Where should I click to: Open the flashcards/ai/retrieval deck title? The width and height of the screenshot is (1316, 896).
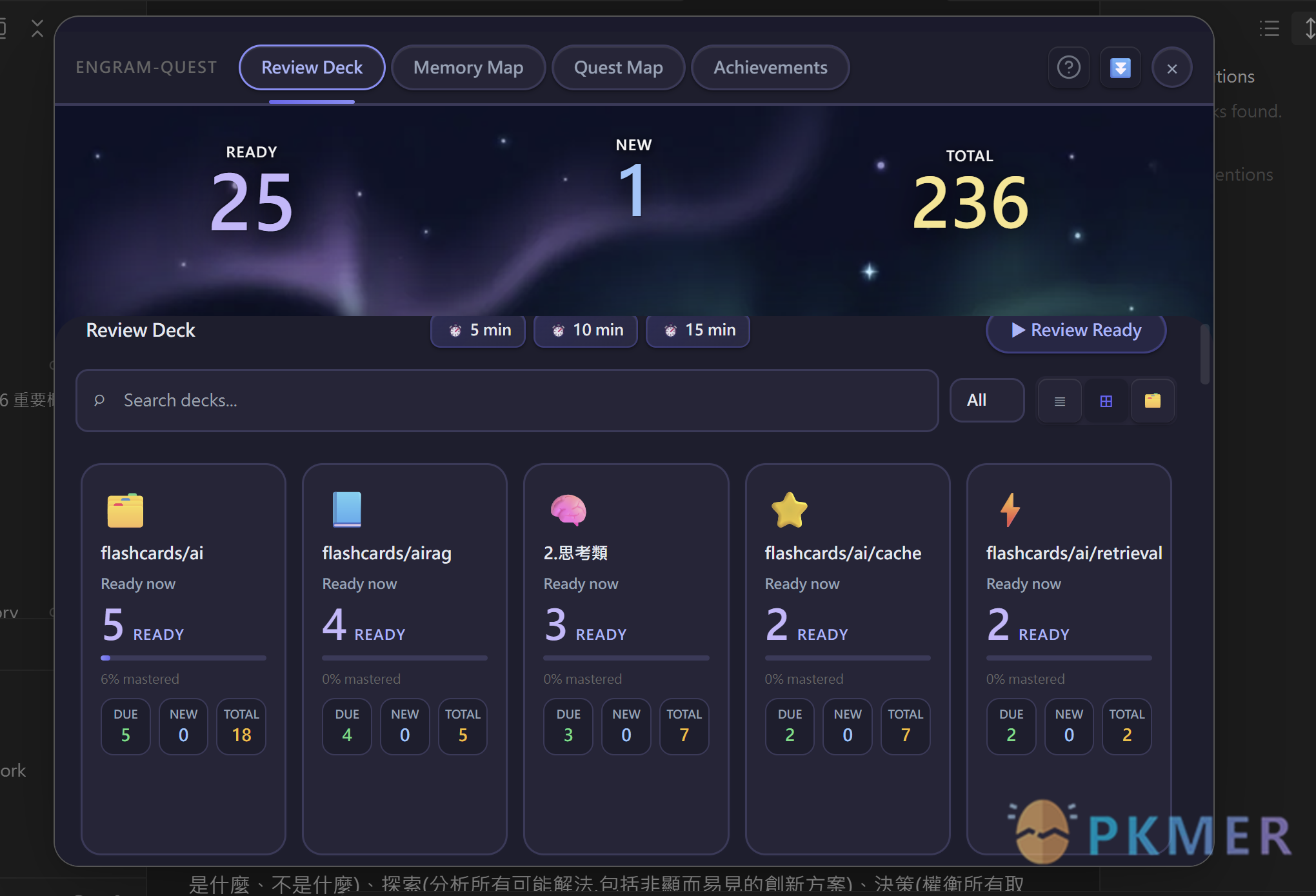(x=1074, y=553)
